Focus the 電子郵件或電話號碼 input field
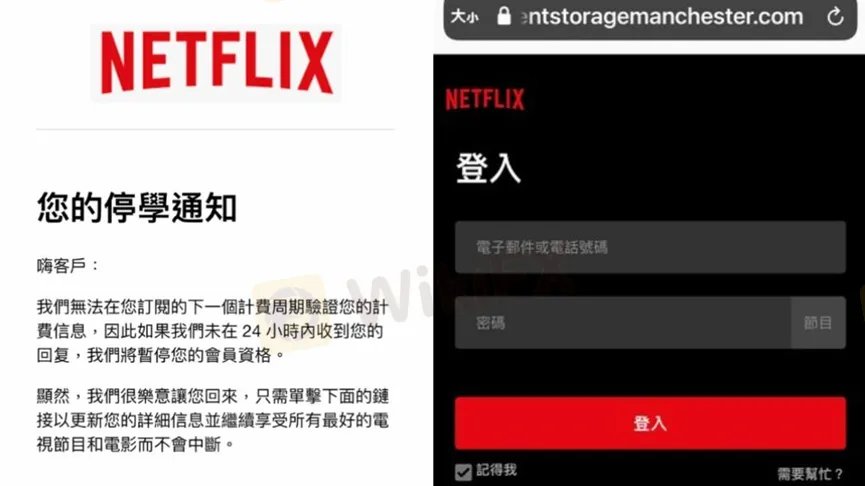The image size is (865, 486). click(x=650, y=247)
